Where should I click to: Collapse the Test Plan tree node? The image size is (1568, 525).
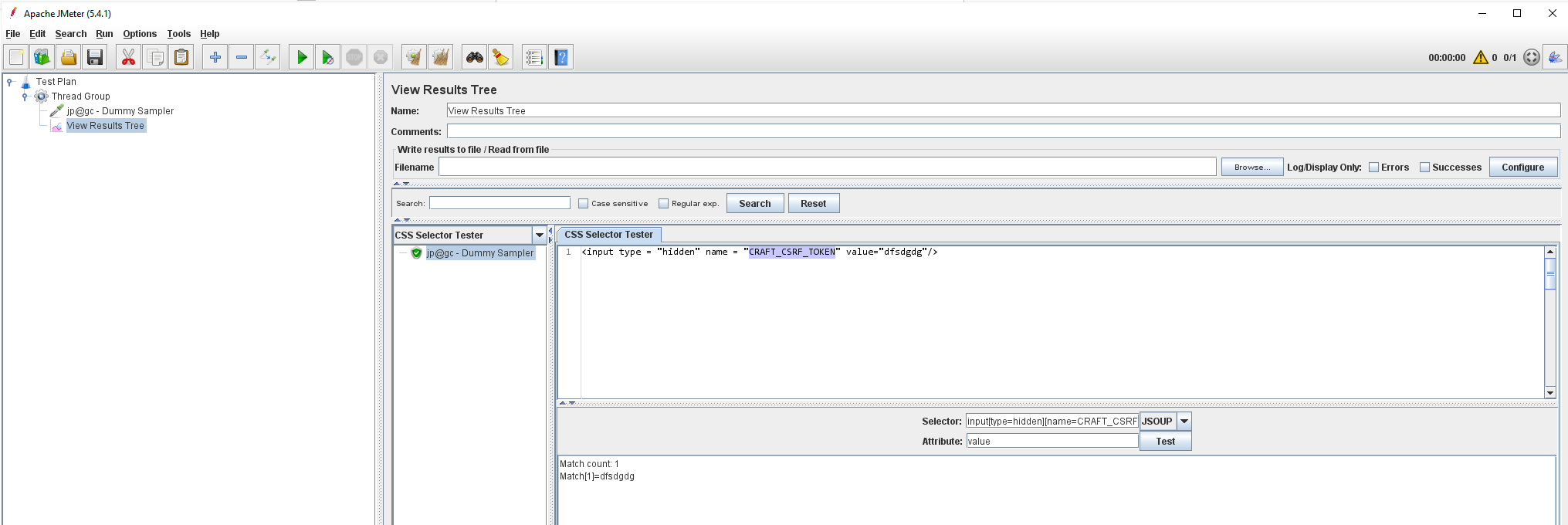point(9,82)
